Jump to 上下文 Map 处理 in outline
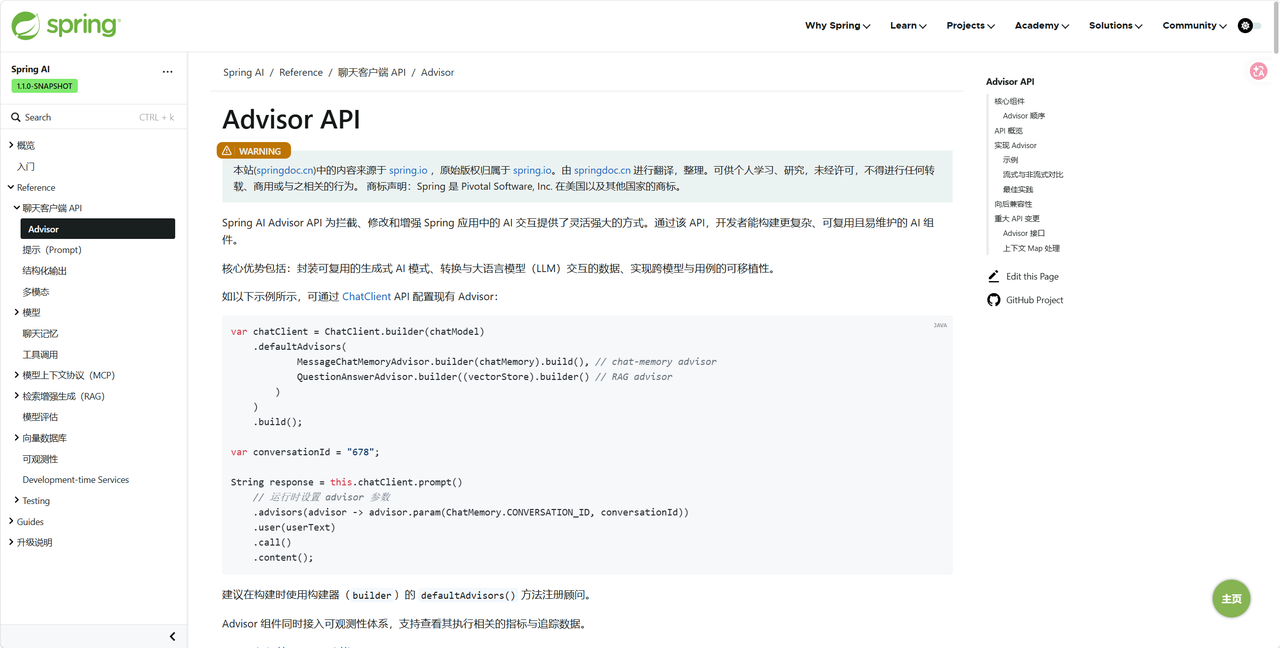Image resolution: width=1280 pixels, height=648 pixels. [x=1031, y=248]
